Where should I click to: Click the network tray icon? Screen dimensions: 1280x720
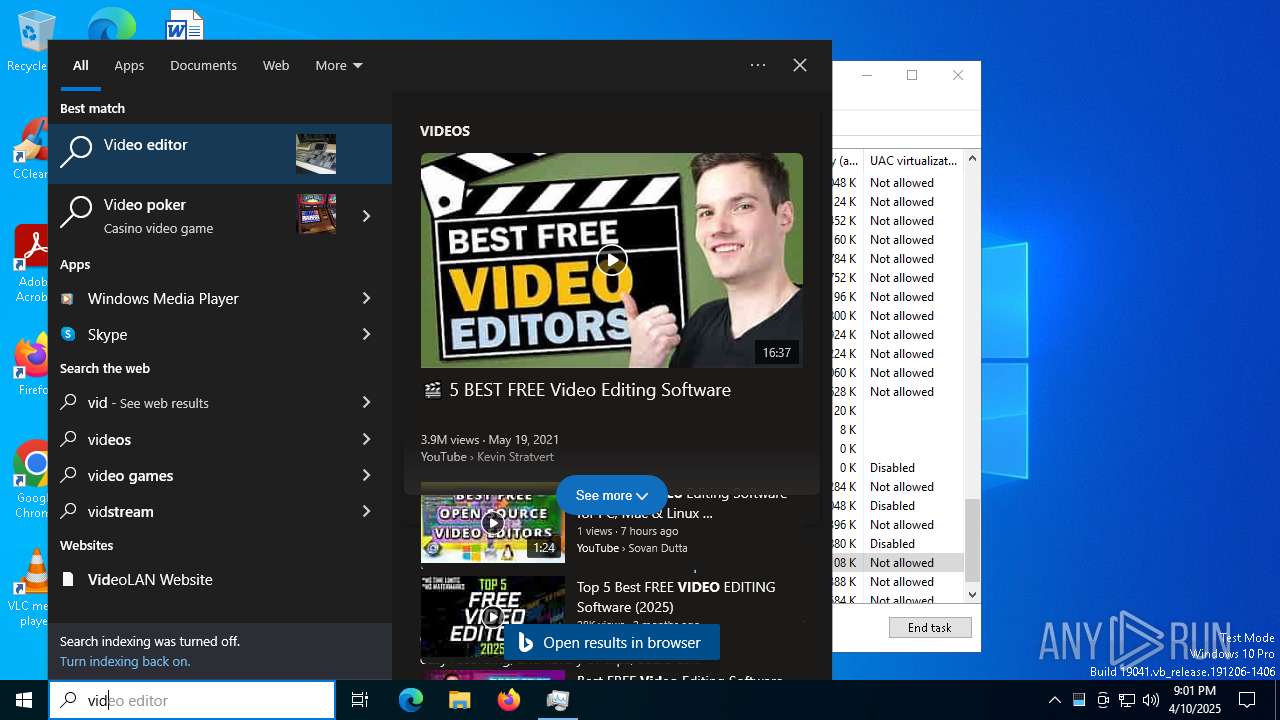[1127, 700]
